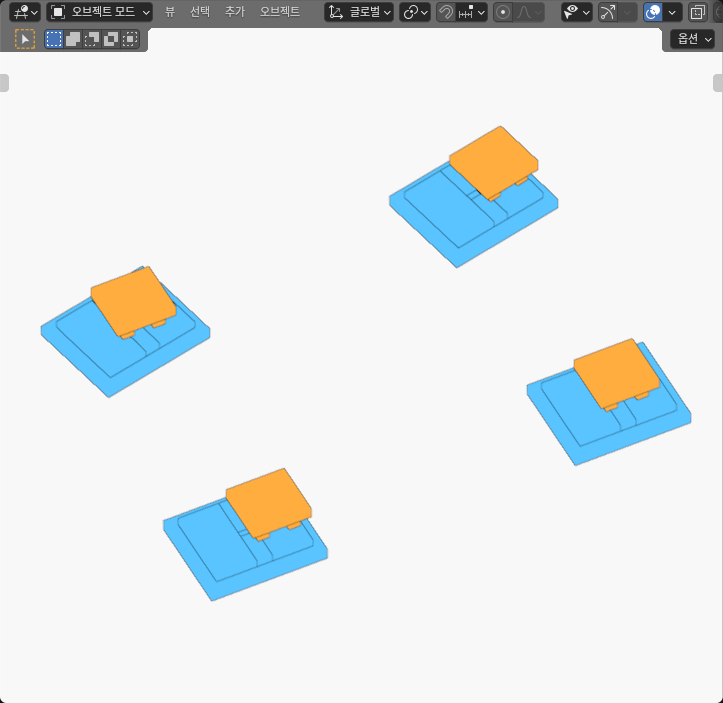723x703 pixels.
Task: Open selectability and visibility eye dropdown
Action: [577, 12]
